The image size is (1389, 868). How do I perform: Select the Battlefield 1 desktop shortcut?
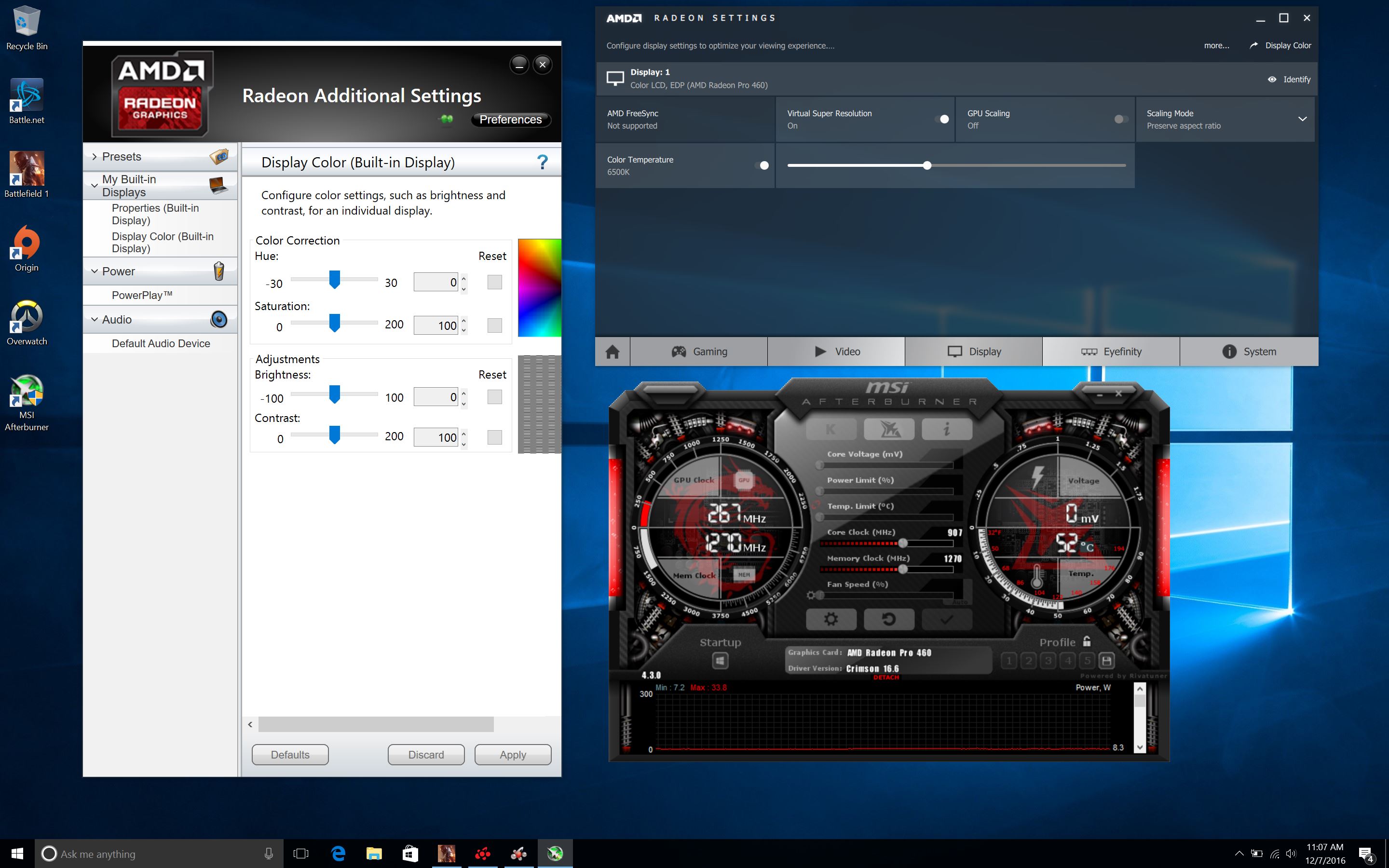coord(27,175)
